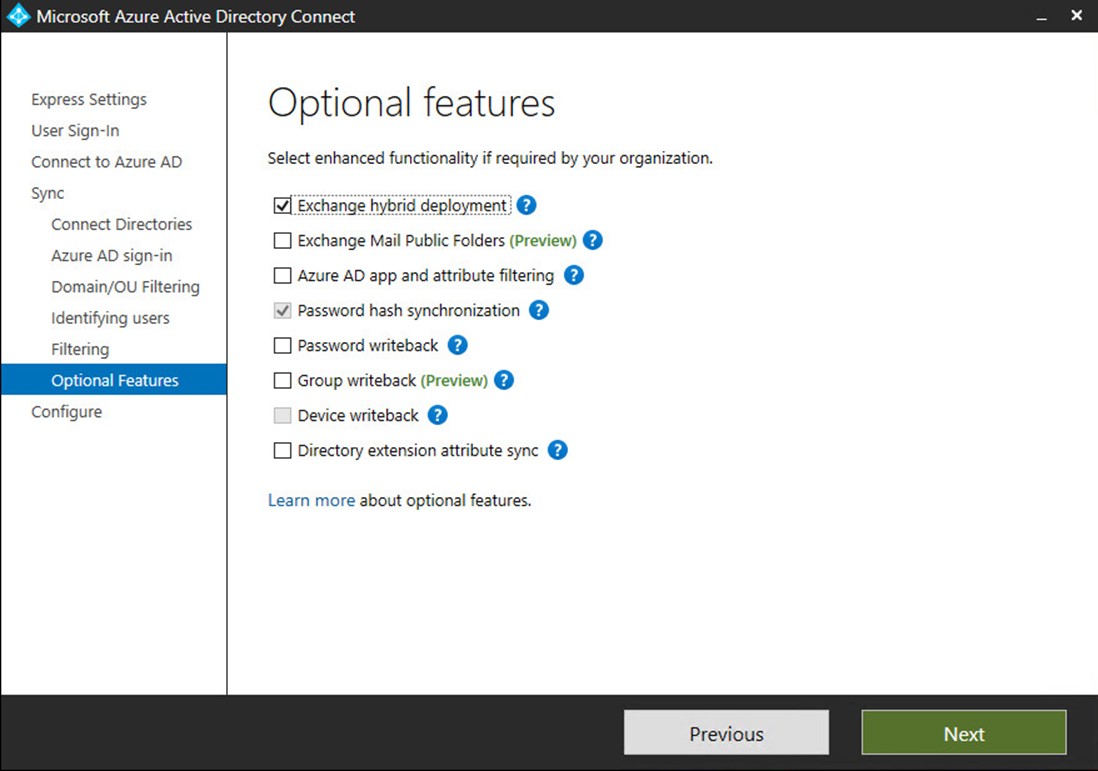Viewport: 1098px width, 771px height.
Task: Select the Sync step in sidebar
Action: click(48, 193)
